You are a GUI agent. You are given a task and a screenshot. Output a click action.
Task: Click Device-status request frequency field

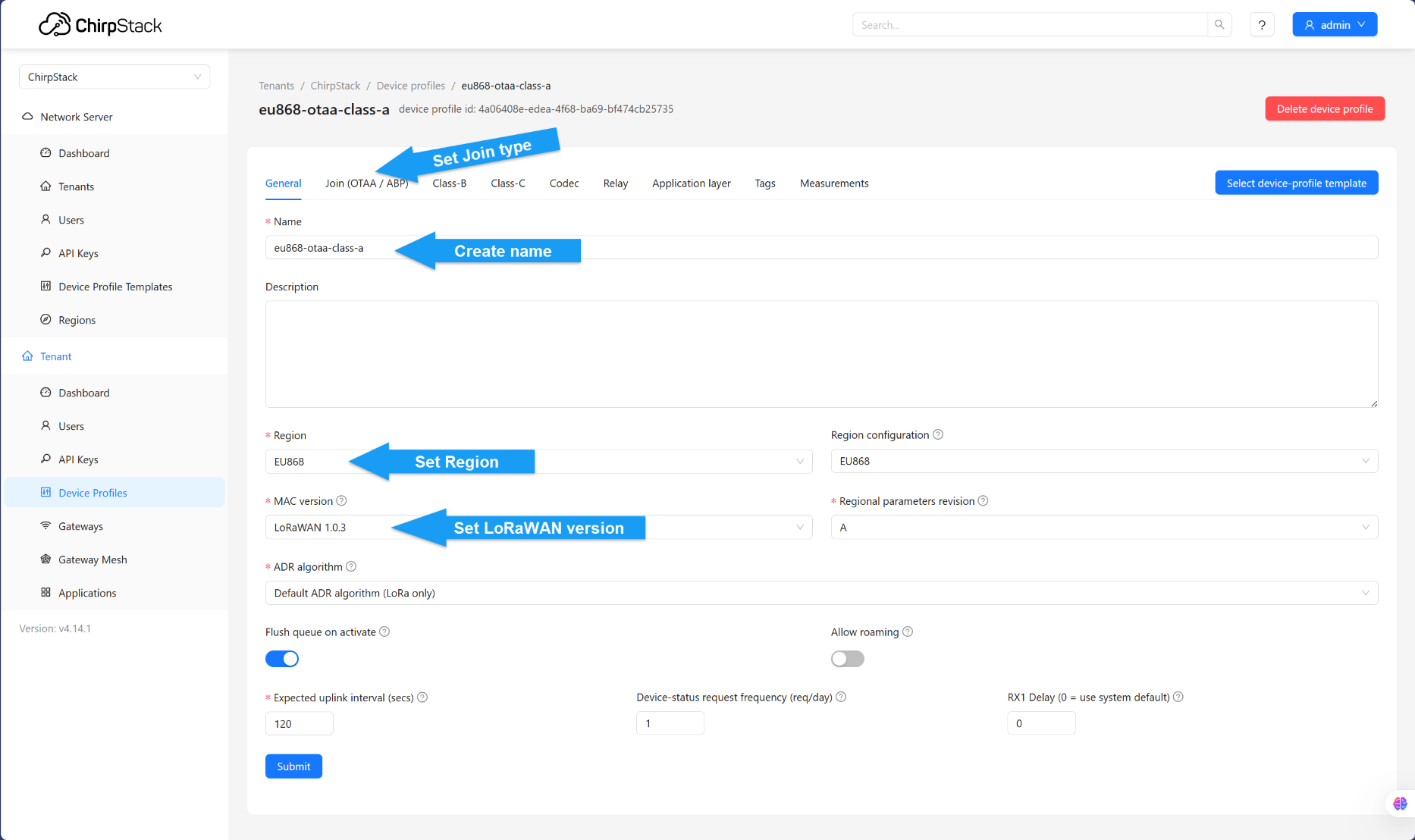tap(670, 723)
